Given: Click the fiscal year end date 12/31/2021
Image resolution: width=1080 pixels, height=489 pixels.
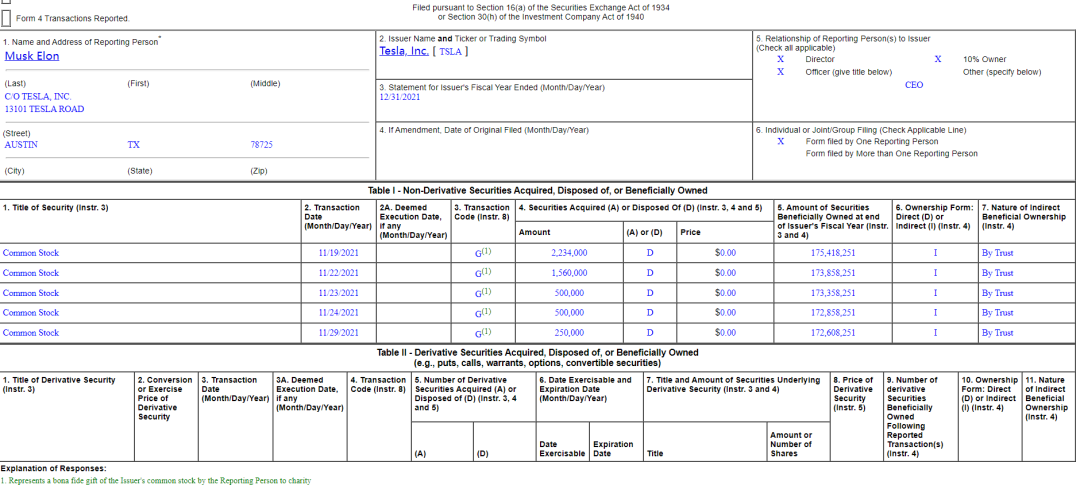Looking at the screenshot, I should [x=399, y=97].
